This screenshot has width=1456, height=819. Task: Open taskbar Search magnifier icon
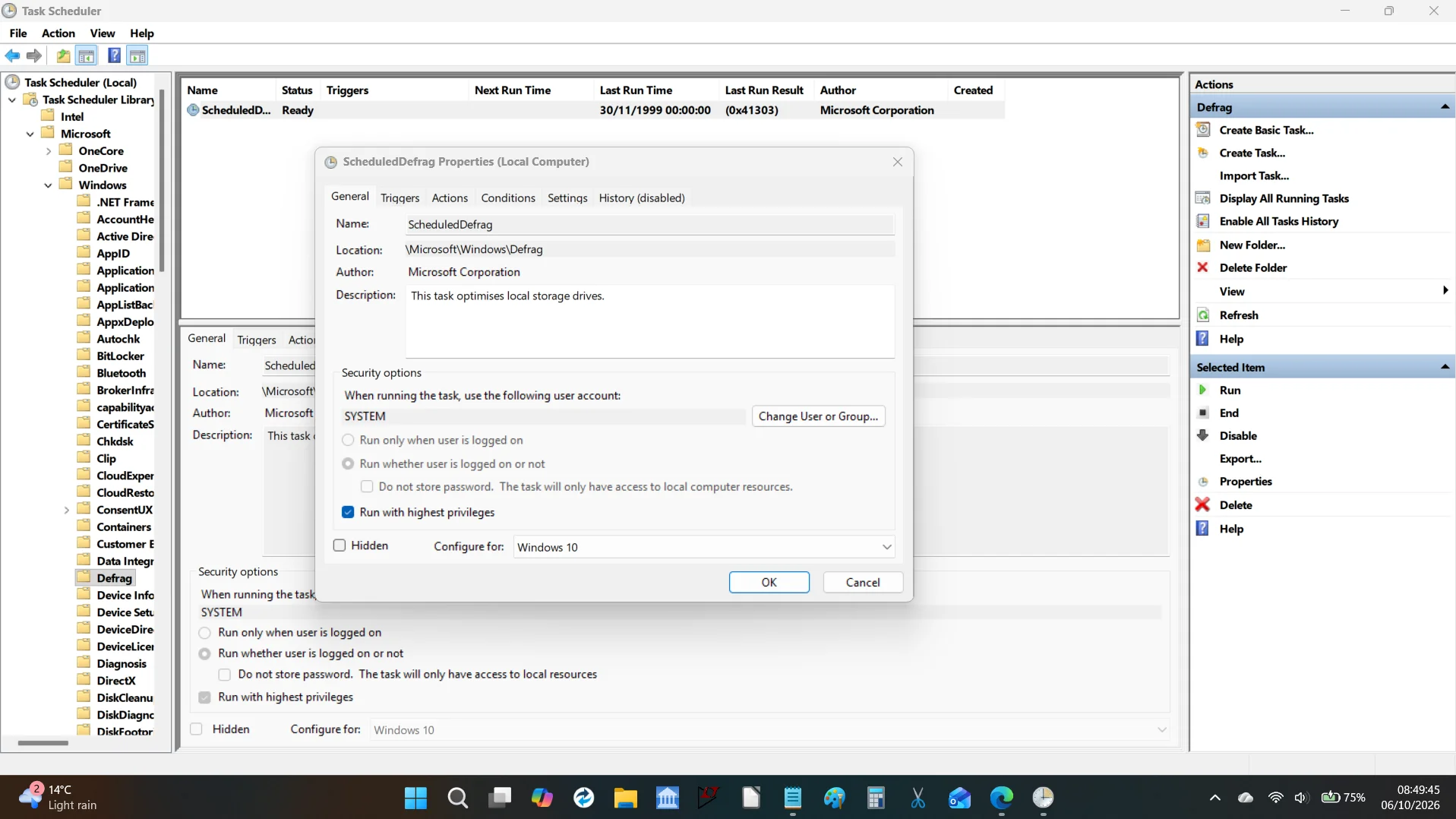[x=457, y=798]
